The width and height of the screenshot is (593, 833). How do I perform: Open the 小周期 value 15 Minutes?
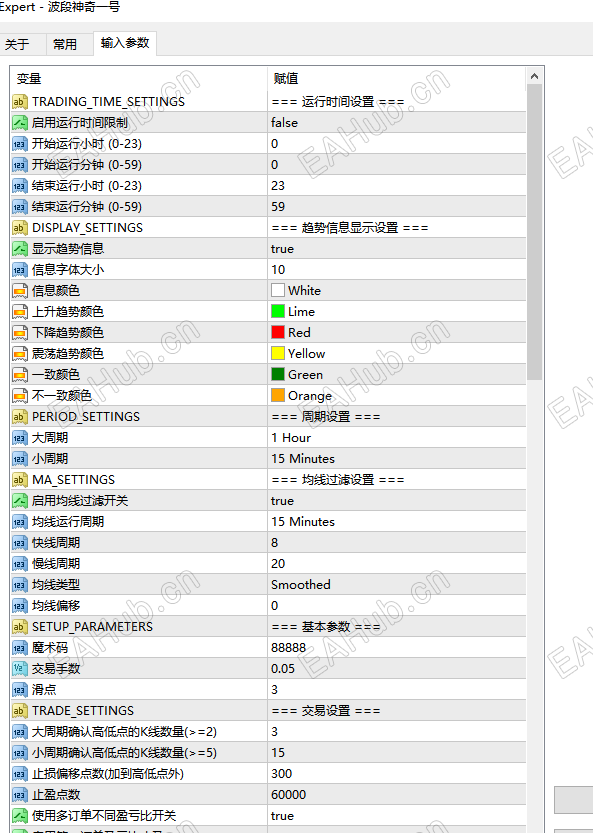(x=396, y=458)
